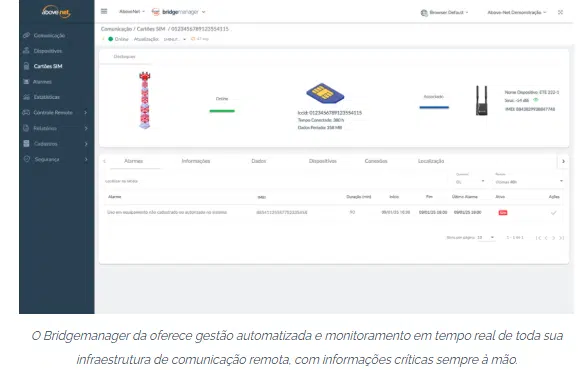
Task: Click the Duração (min) column header
Action: pos(358,197)
